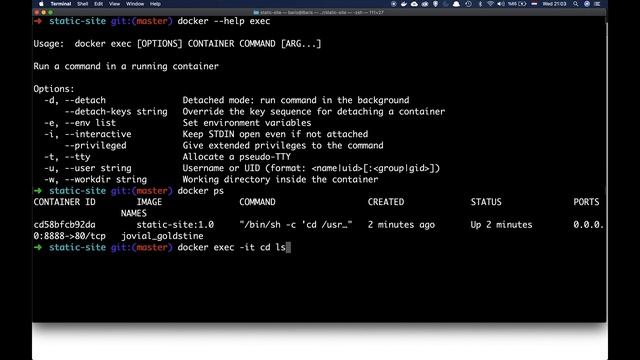640x360 pixels.
Task: Click the Wed 21:03 clock
Action: coord(554,4)
